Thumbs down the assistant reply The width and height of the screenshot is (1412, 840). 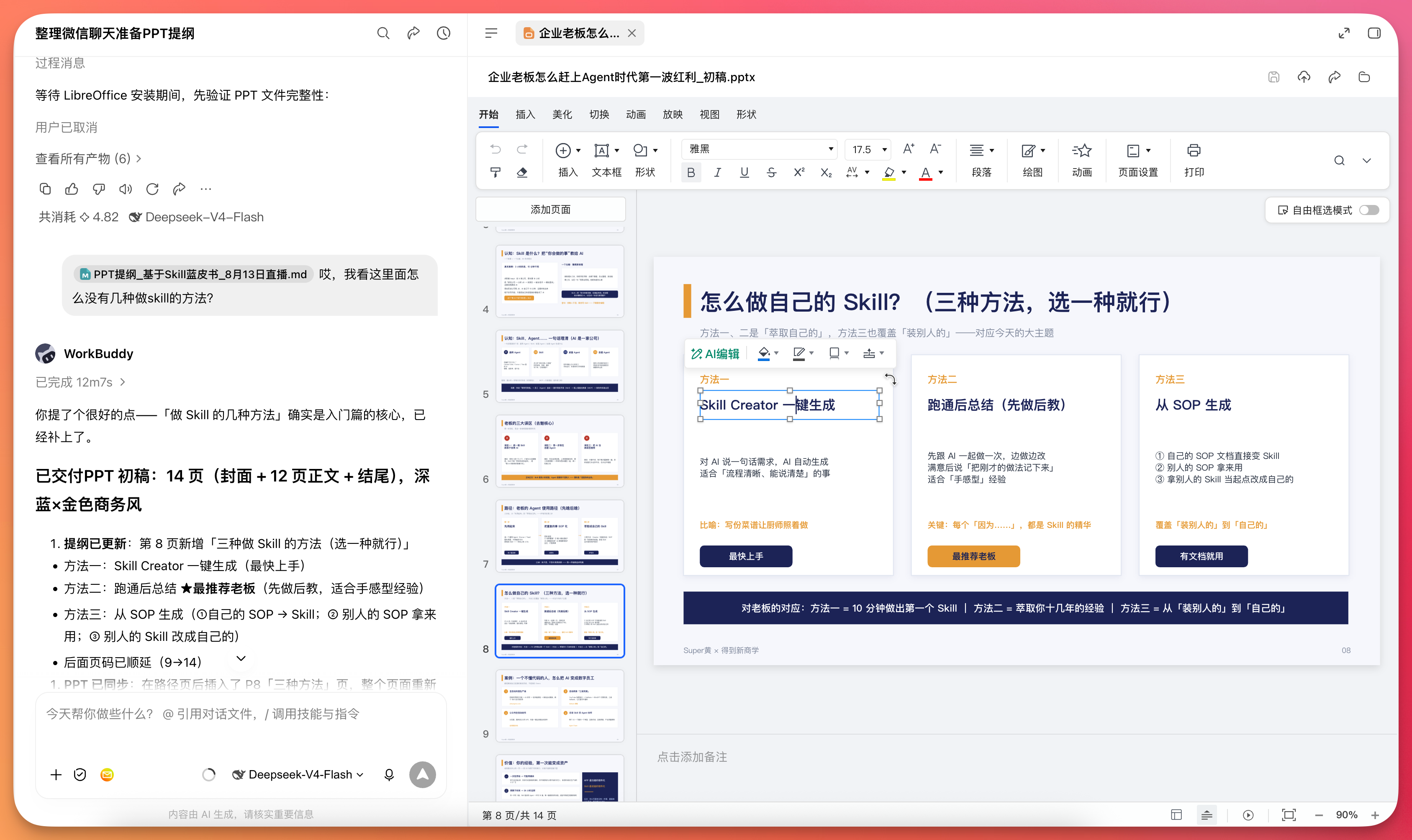coord(99,189)
